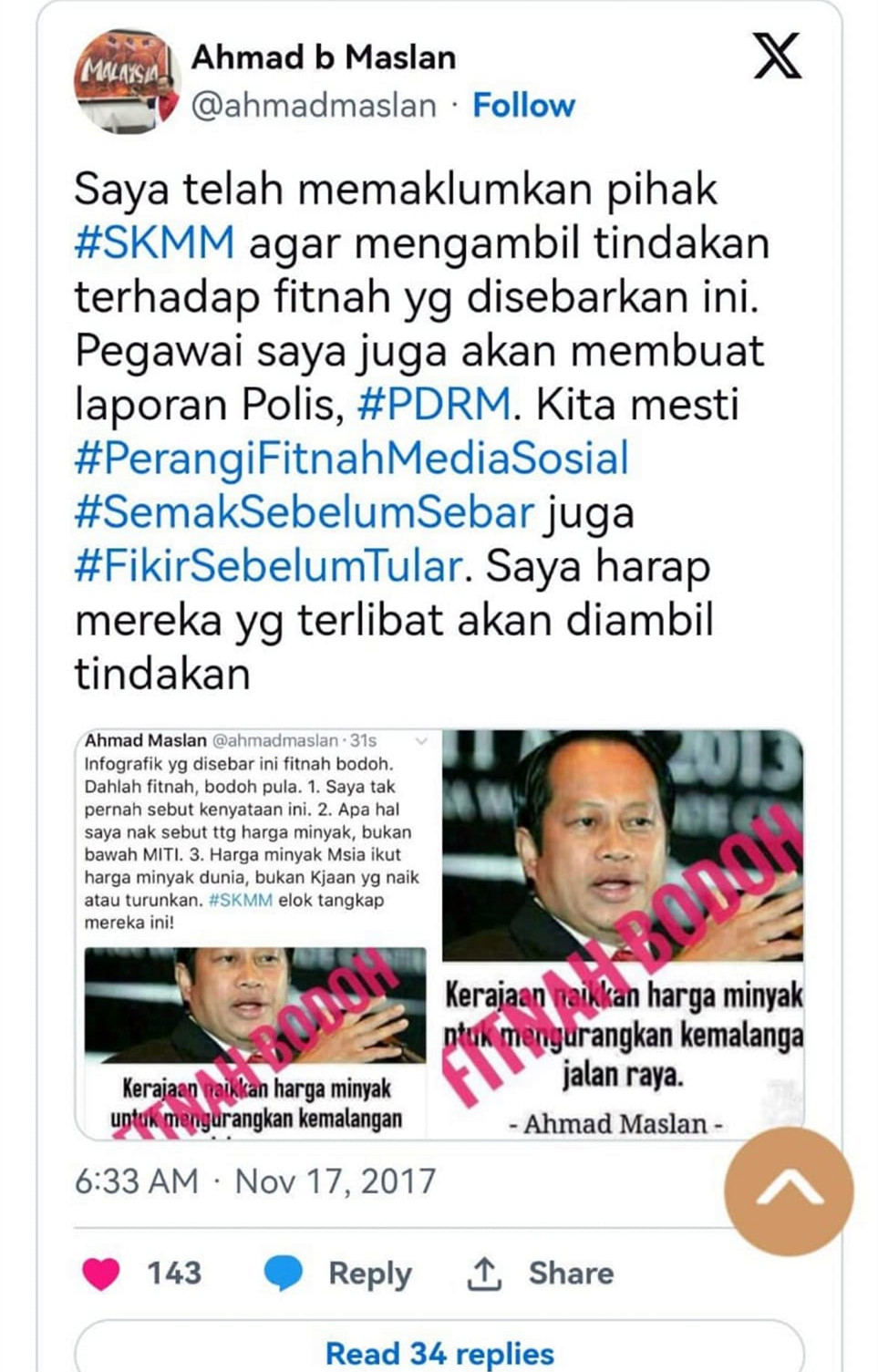Open the #PerangiFitnahMediaSosial hashtag
The image size is (878, 1372).
[352, 459]
